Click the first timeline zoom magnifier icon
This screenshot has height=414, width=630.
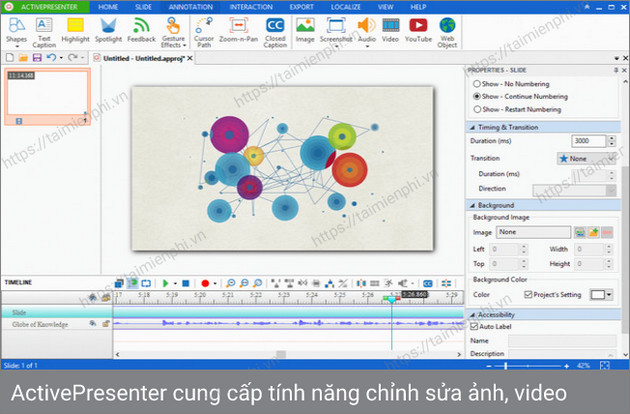point(231,283)
